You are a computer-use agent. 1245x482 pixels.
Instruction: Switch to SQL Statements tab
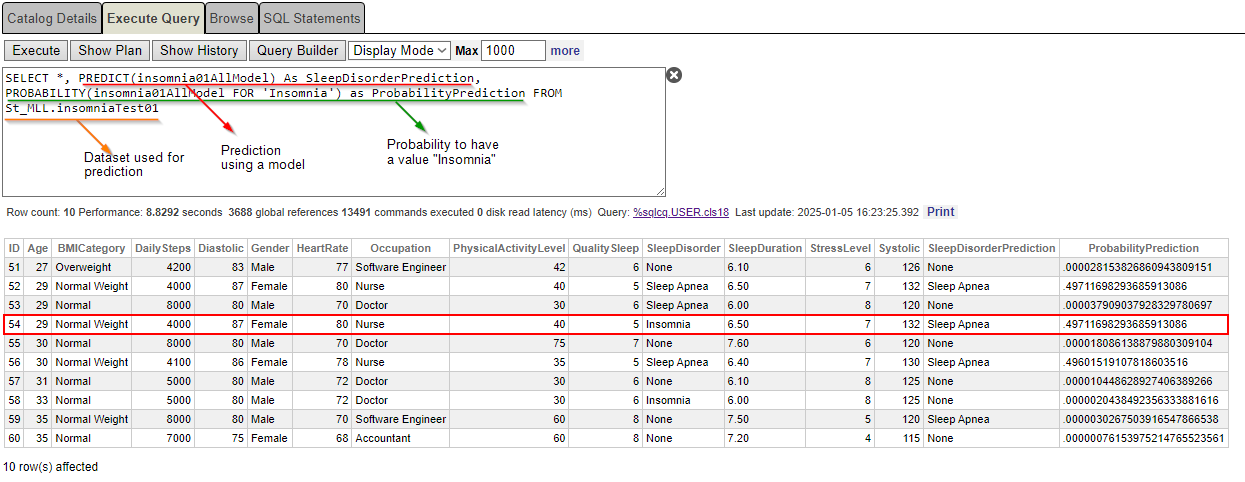pos(311,18)
